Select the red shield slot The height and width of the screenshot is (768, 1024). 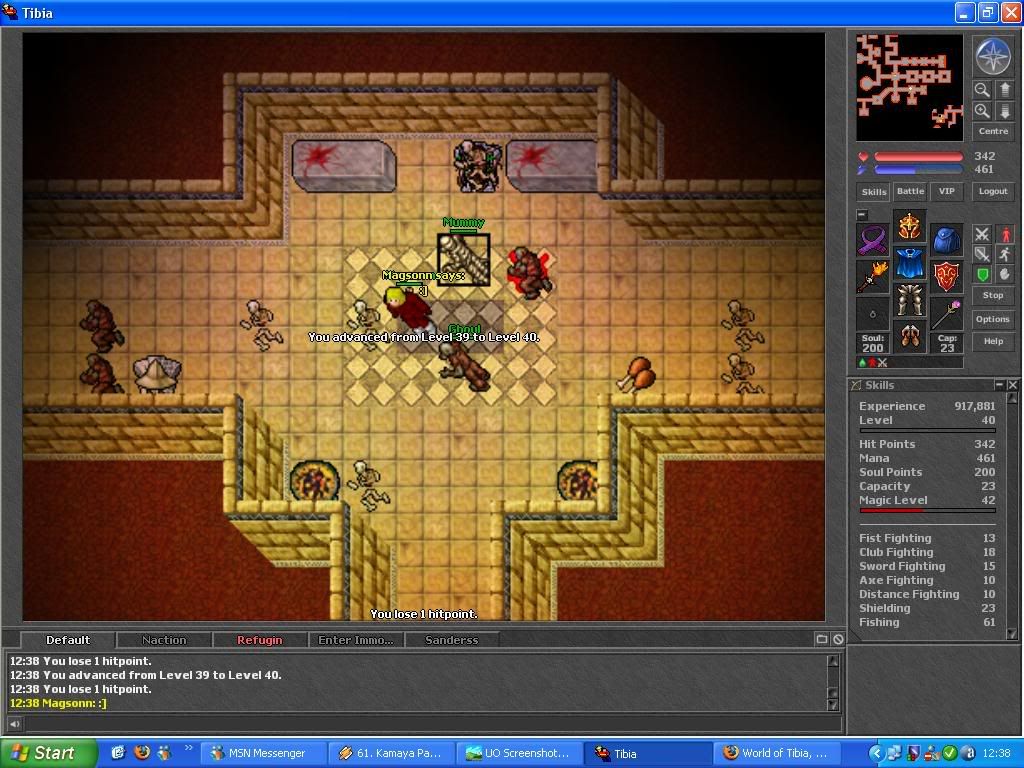pos(946,277)
